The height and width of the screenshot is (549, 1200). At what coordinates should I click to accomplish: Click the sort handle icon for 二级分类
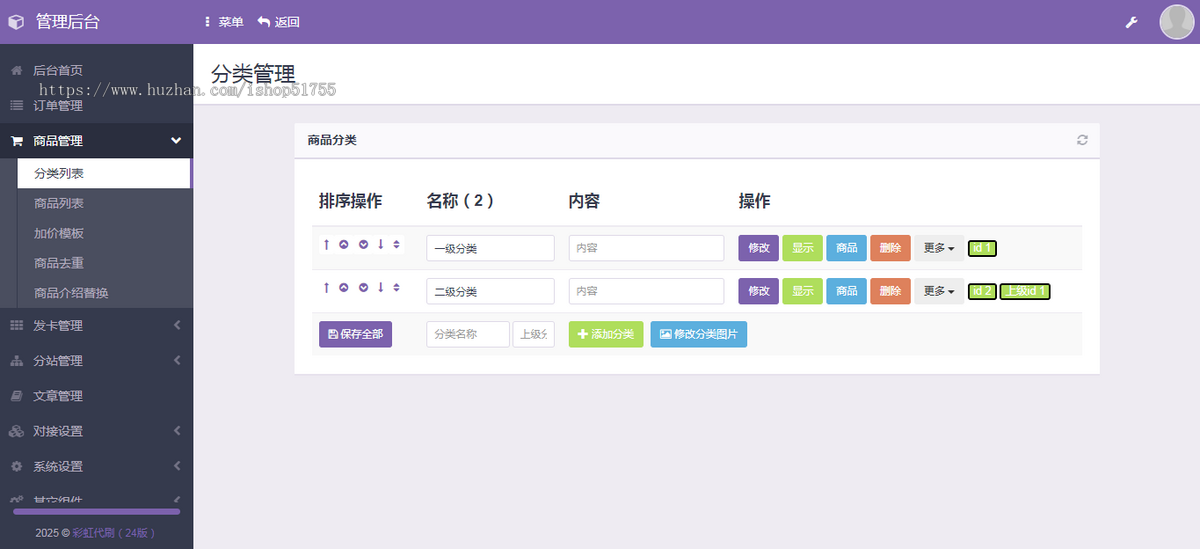[397, 288]
